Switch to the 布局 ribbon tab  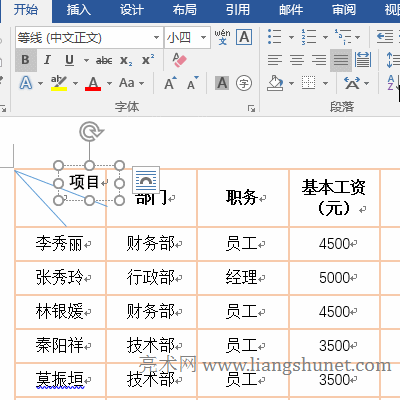(x=185, y=10)
